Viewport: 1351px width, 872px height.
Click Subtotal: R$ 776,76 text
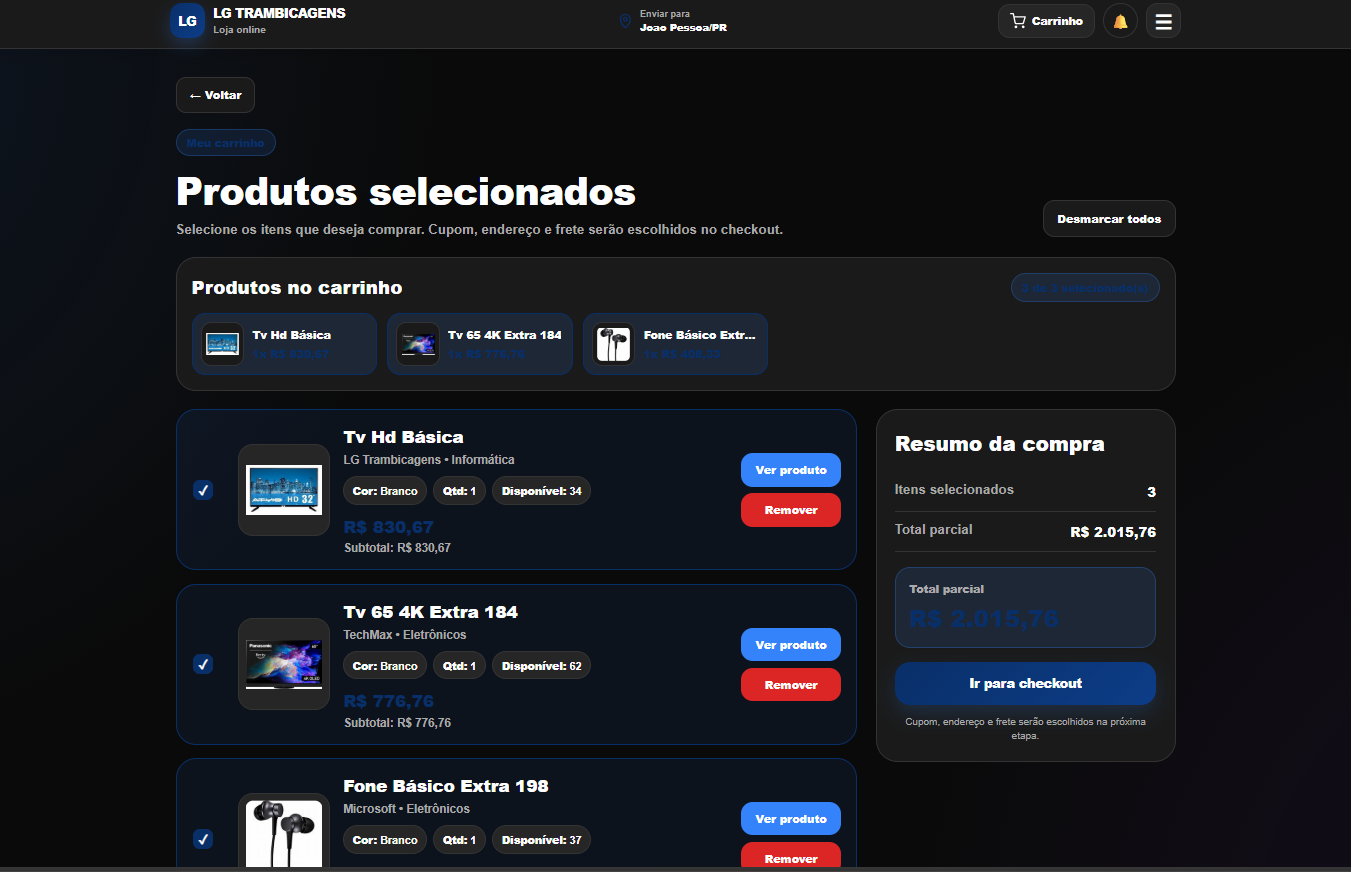(397, 723)
